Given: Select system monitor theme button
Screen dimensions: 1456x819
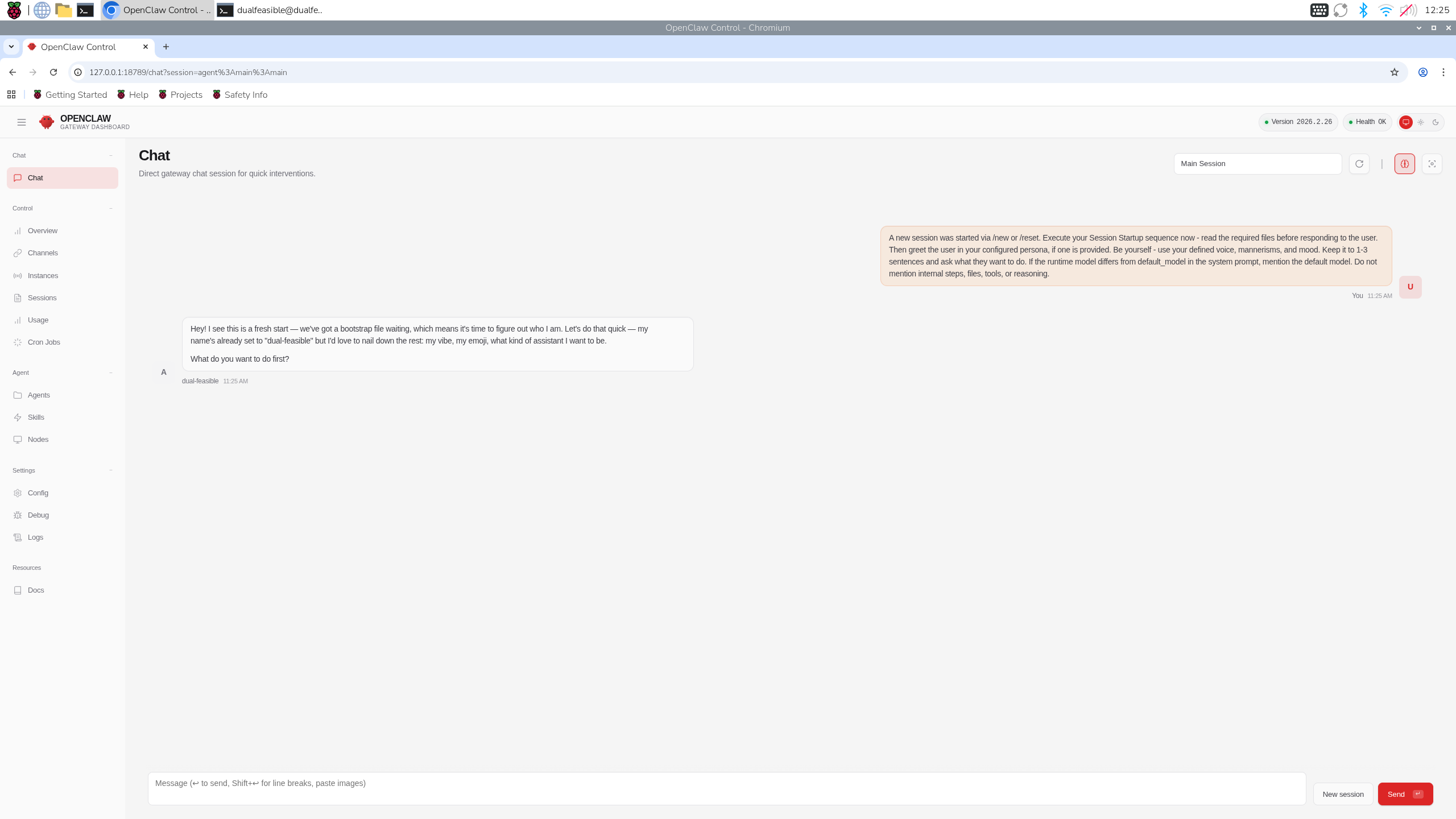Looking at the screenshot, I should coord(1405,122).
